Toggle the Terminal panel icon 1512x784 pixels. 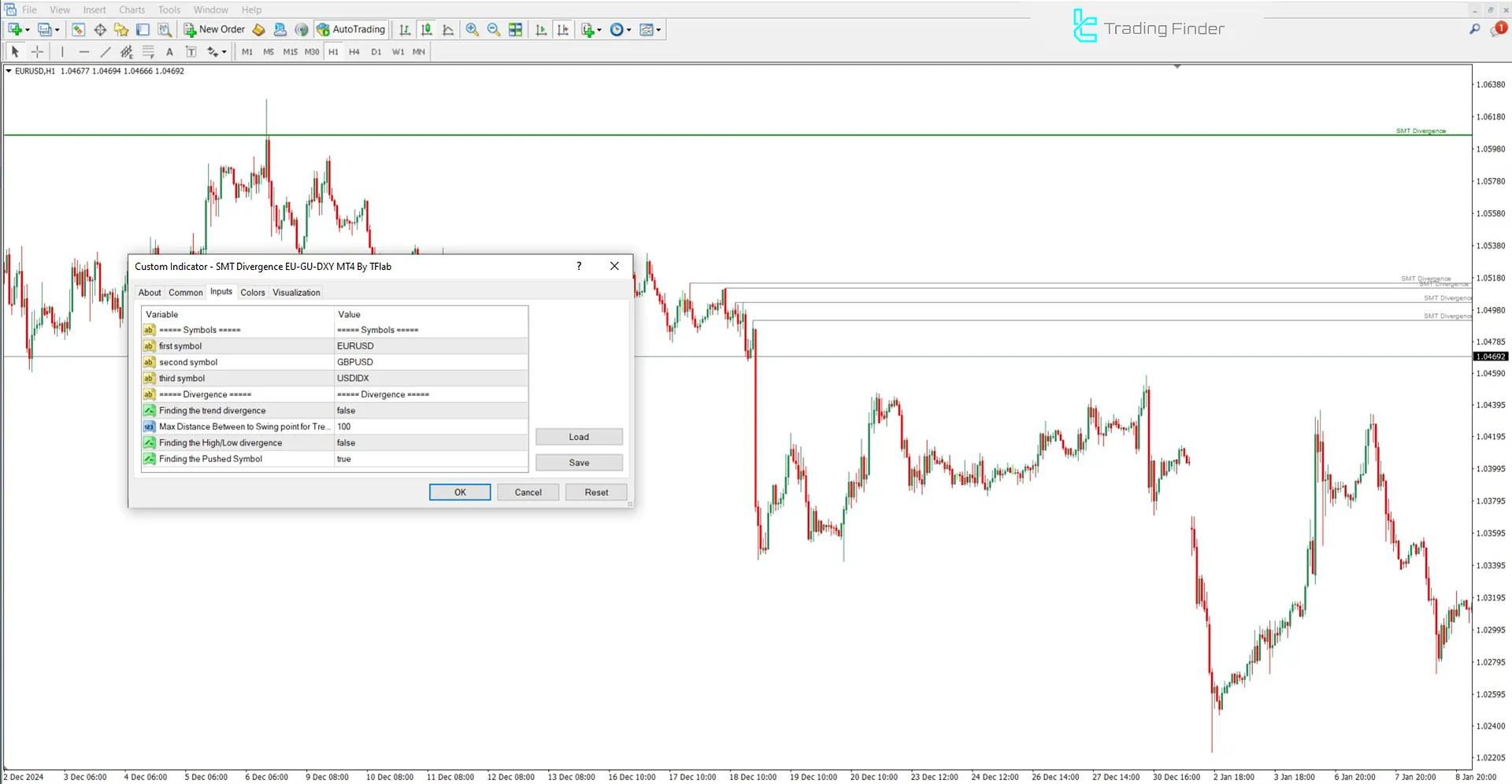pyautogui.click(x=143, y=30)
